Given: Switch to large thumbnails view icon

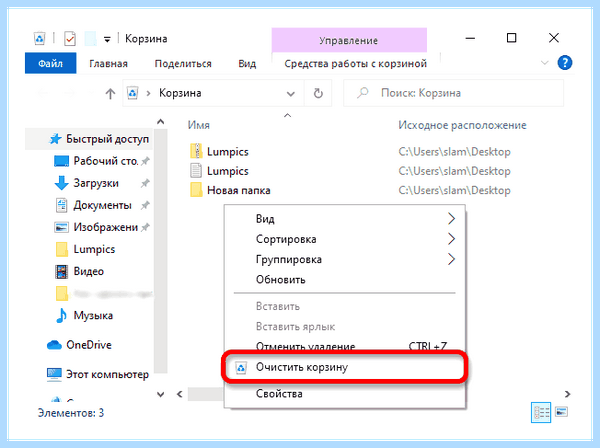Looking at the screenshot, I should click(561, 412).
